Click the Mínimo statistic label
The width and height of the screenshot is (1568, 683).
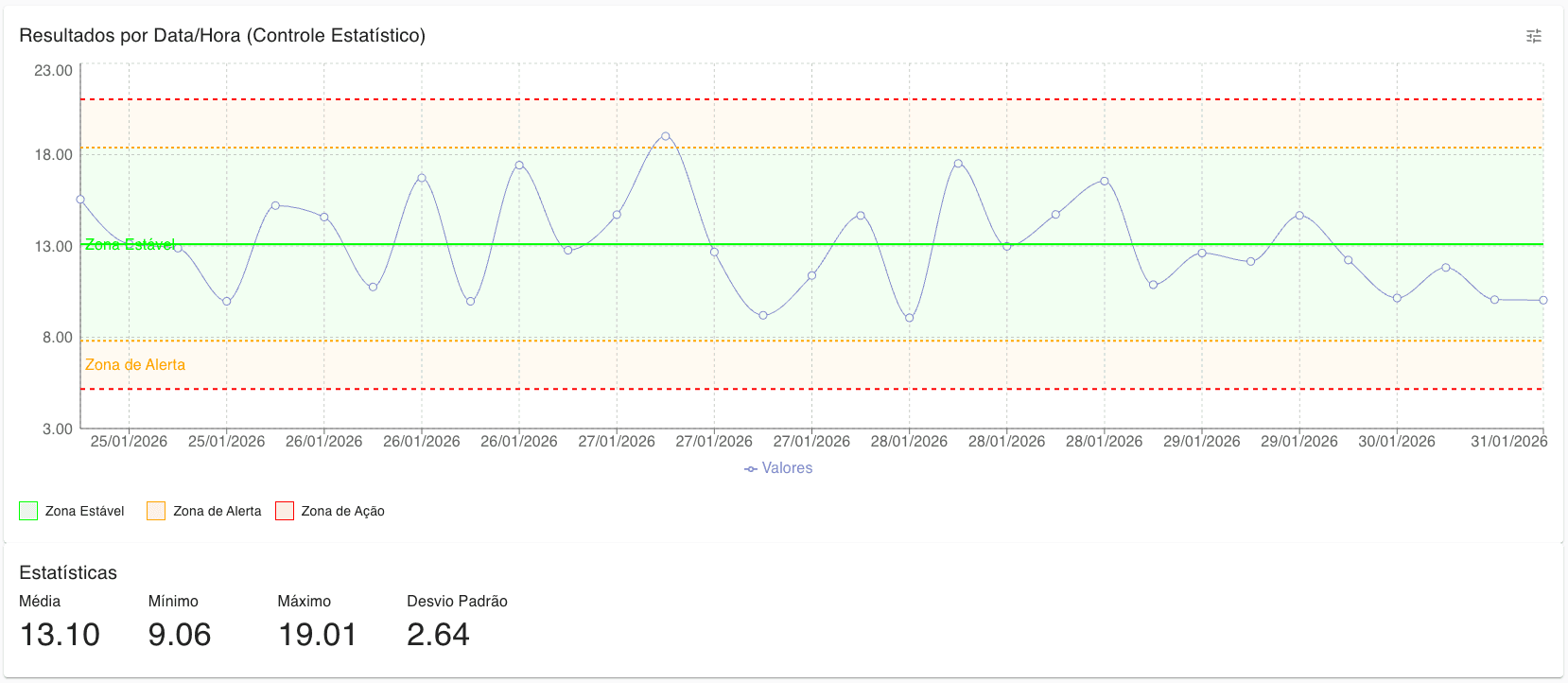173,602
